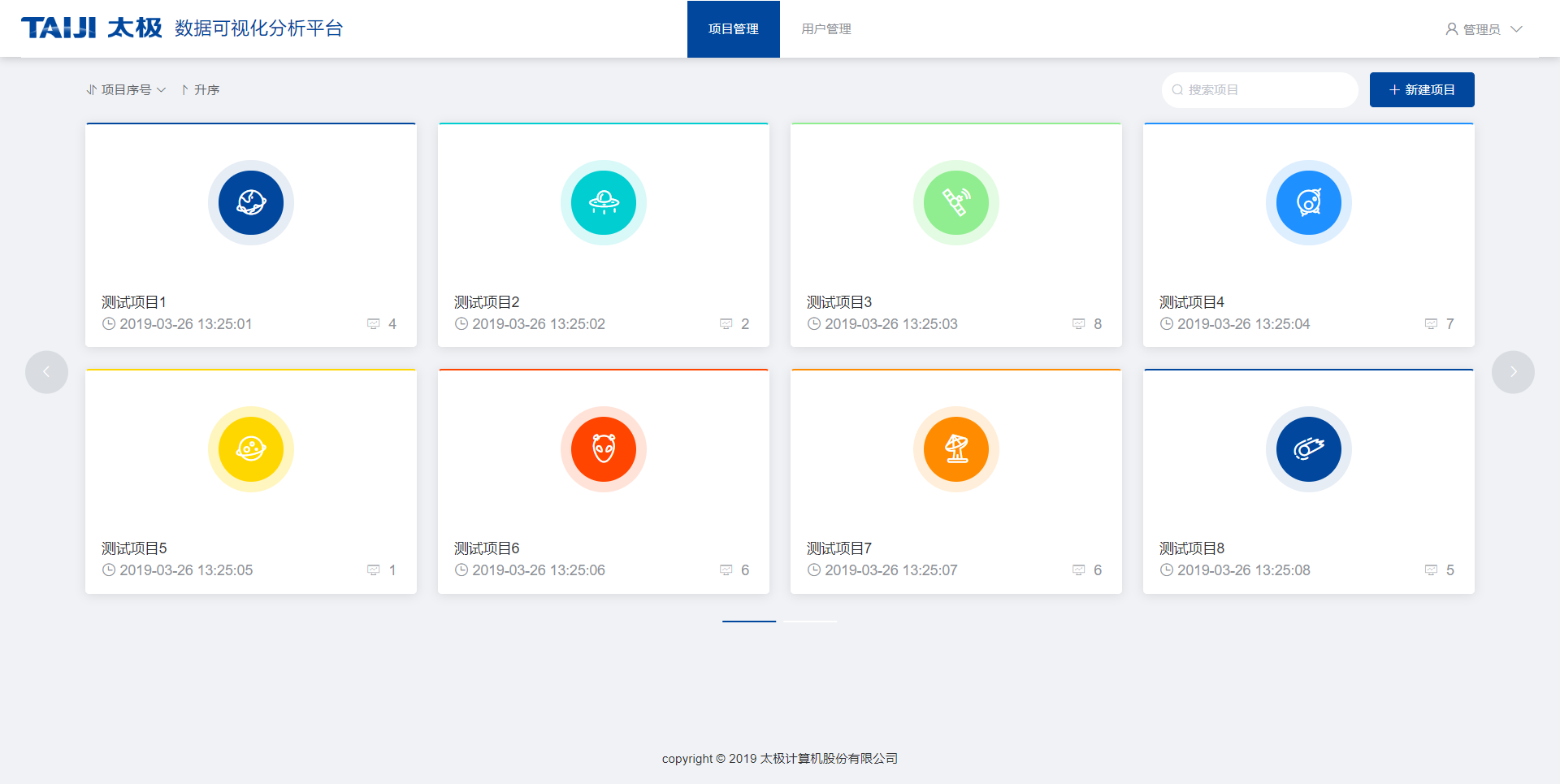Viewport: 1560px width, 784px height.
Task: Open the green satellite icon of 测试项目3
Action: click(x=956, y=202)
